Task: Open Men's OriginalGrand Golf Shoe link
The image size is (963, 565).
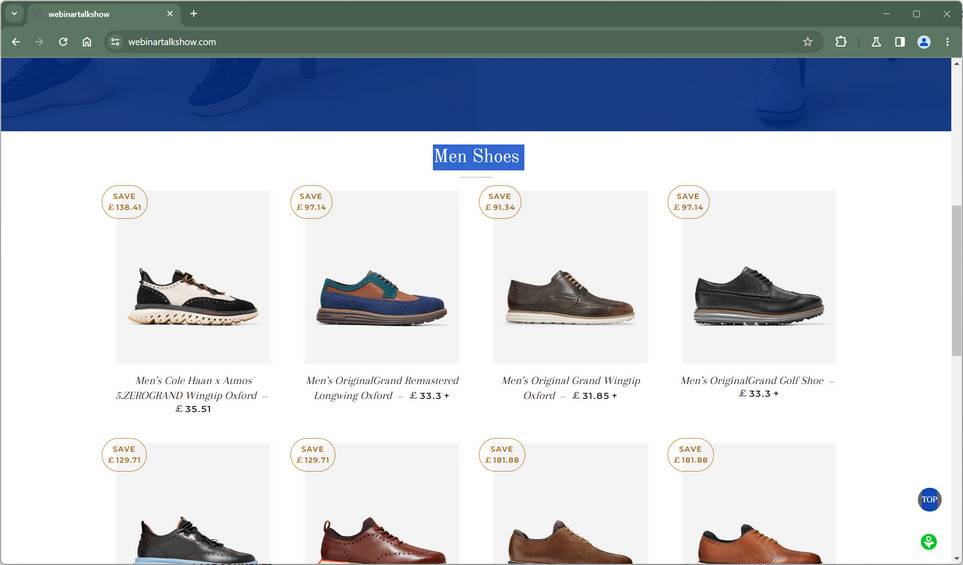Action: 752,381
